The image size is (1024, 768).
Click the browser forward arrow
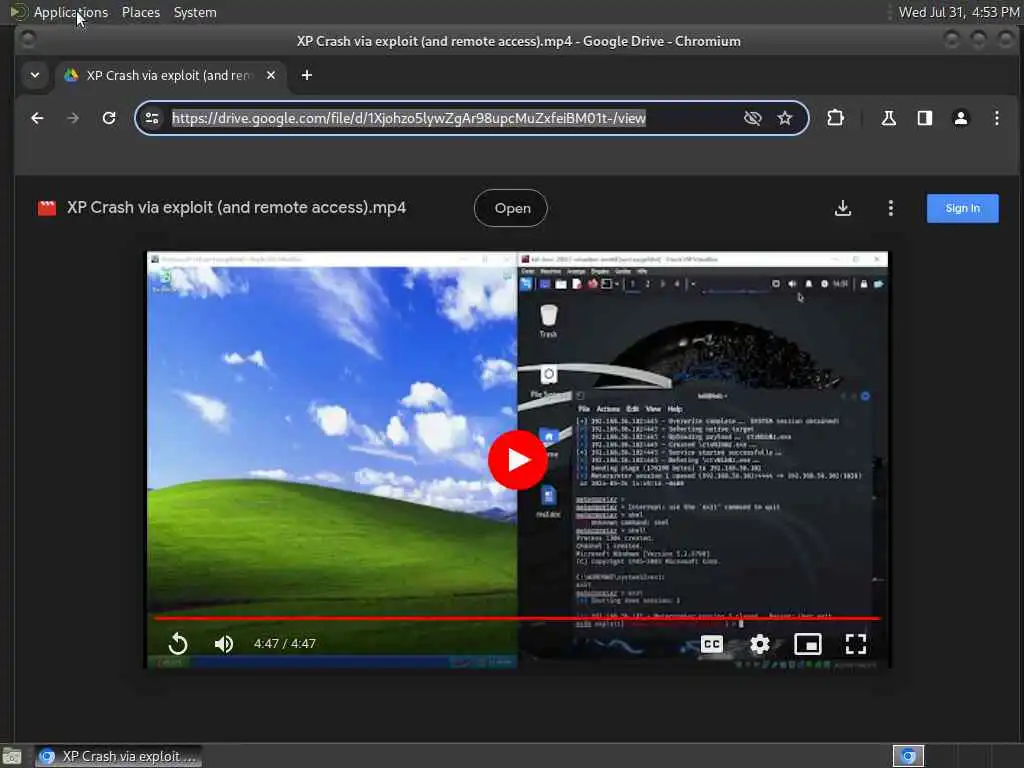73,118
